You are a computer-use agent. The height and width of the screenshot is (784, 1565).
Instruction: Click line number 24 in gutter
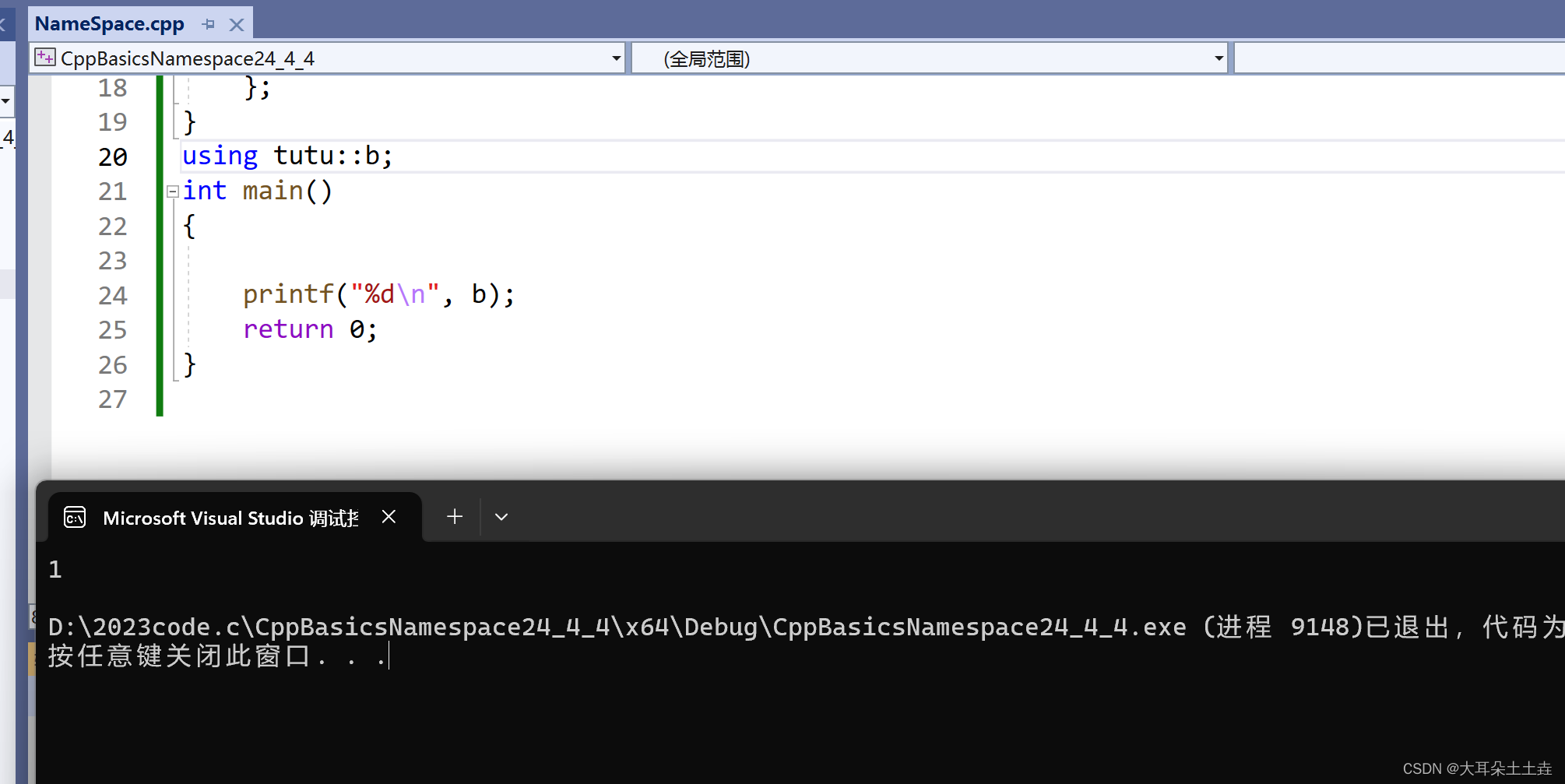pos(113,295)
